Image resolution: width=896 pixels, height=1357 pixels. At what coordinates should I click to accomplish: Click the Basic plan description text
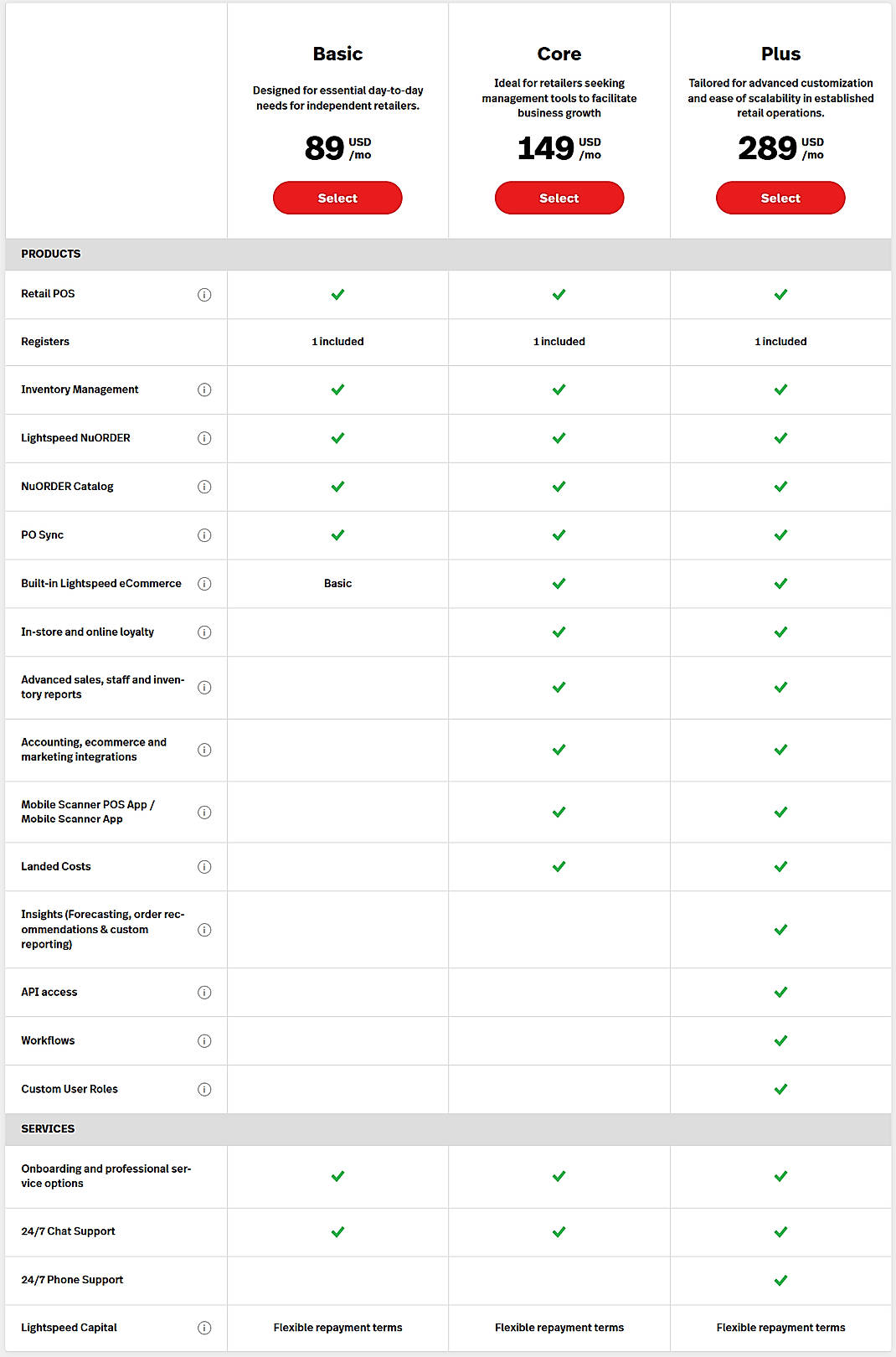[337, 98]
